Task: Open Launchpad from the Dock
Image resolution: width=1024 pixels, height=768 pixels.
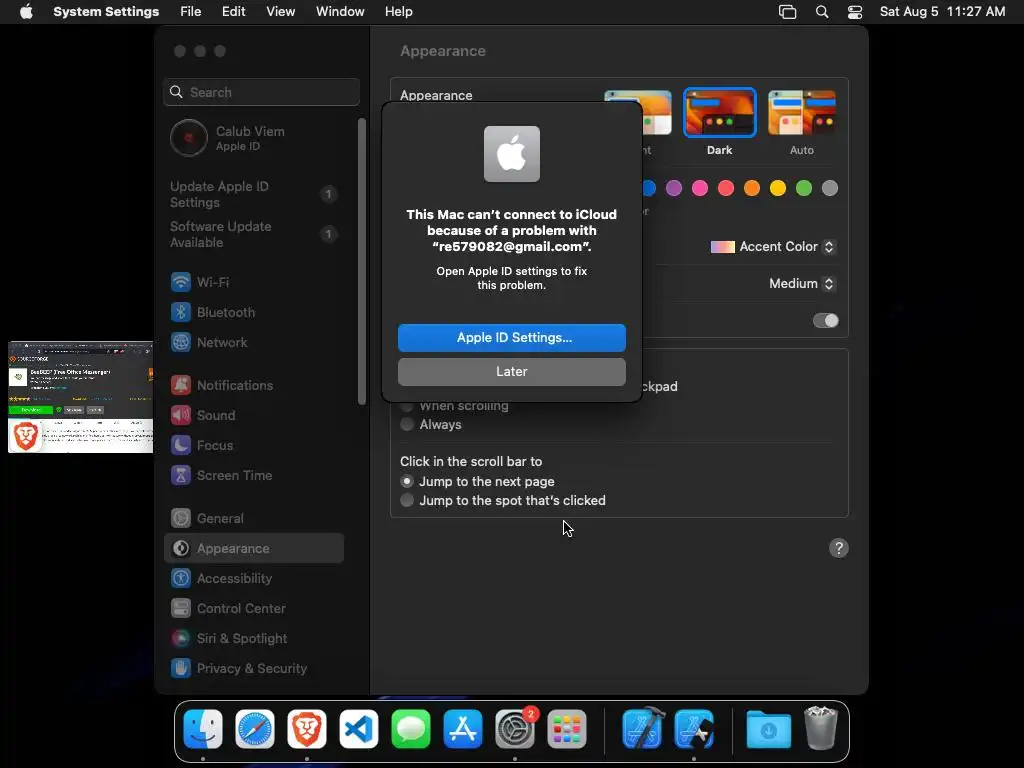Action: click(567, 729)
